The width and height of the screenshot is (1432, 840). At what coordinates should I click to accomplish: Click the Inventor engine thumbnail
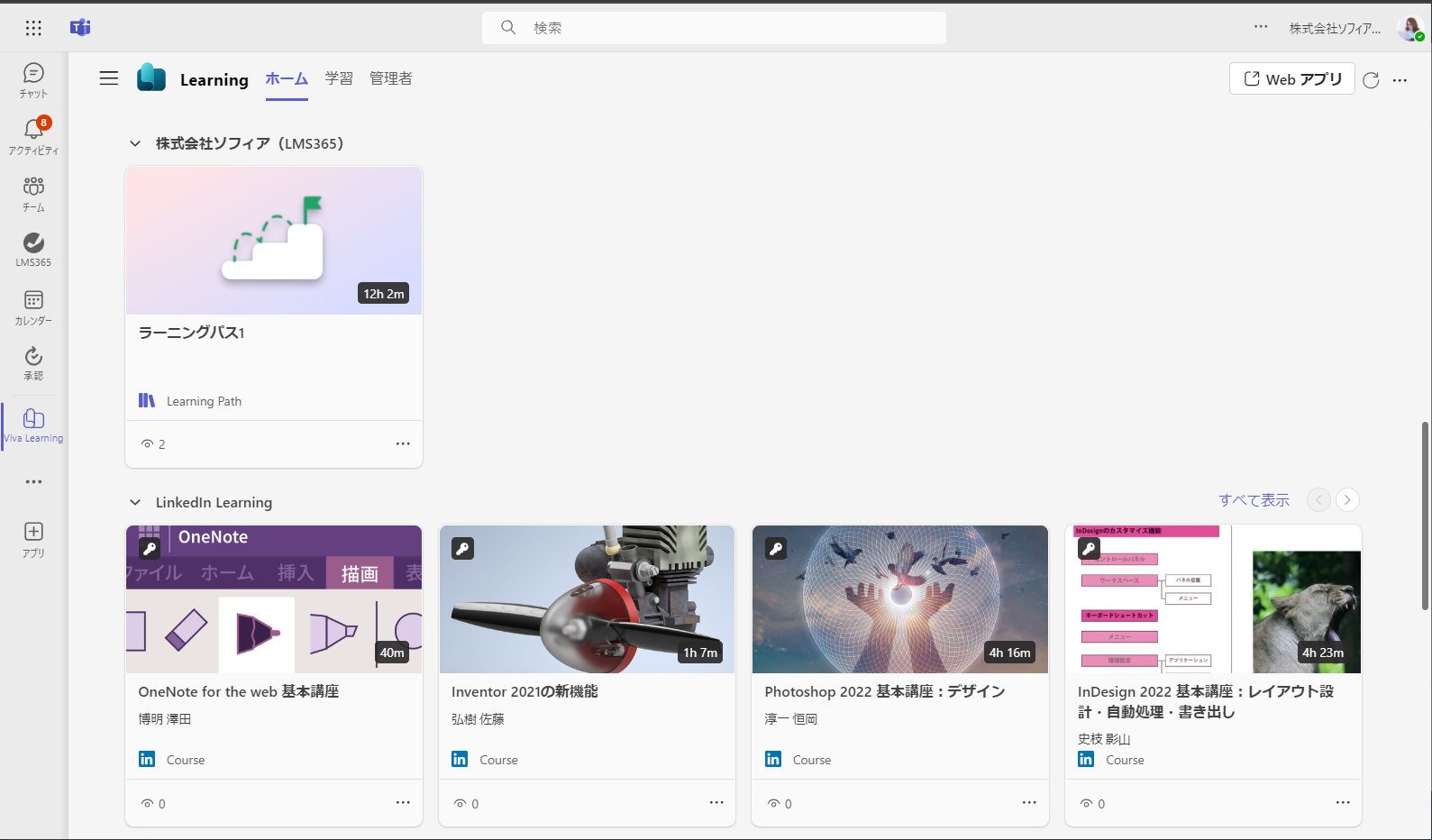[587, 599]
